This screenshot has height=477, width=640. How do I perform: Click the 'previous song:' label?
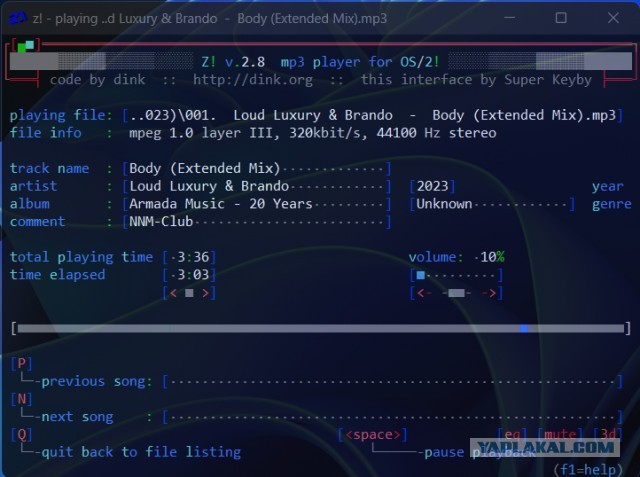pyautogui.click(x=97, y=382)
